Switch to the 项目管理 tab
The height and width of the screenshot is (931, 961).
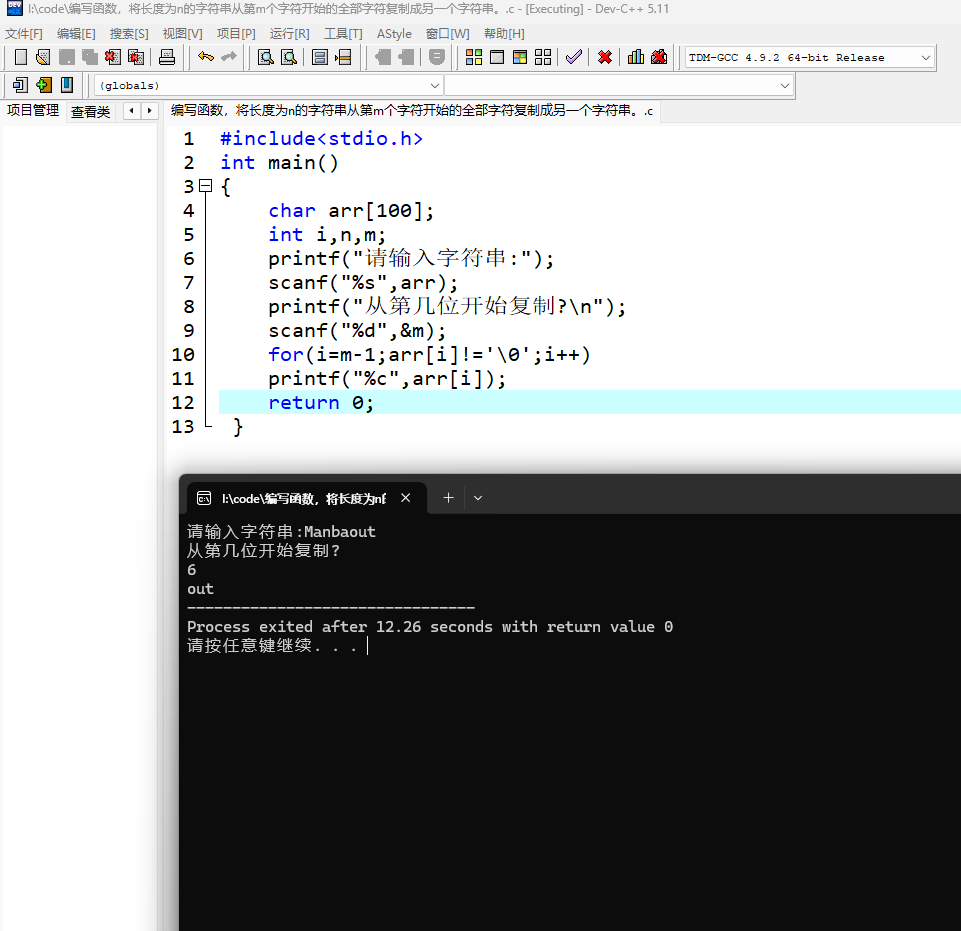[x=32, y=111]
